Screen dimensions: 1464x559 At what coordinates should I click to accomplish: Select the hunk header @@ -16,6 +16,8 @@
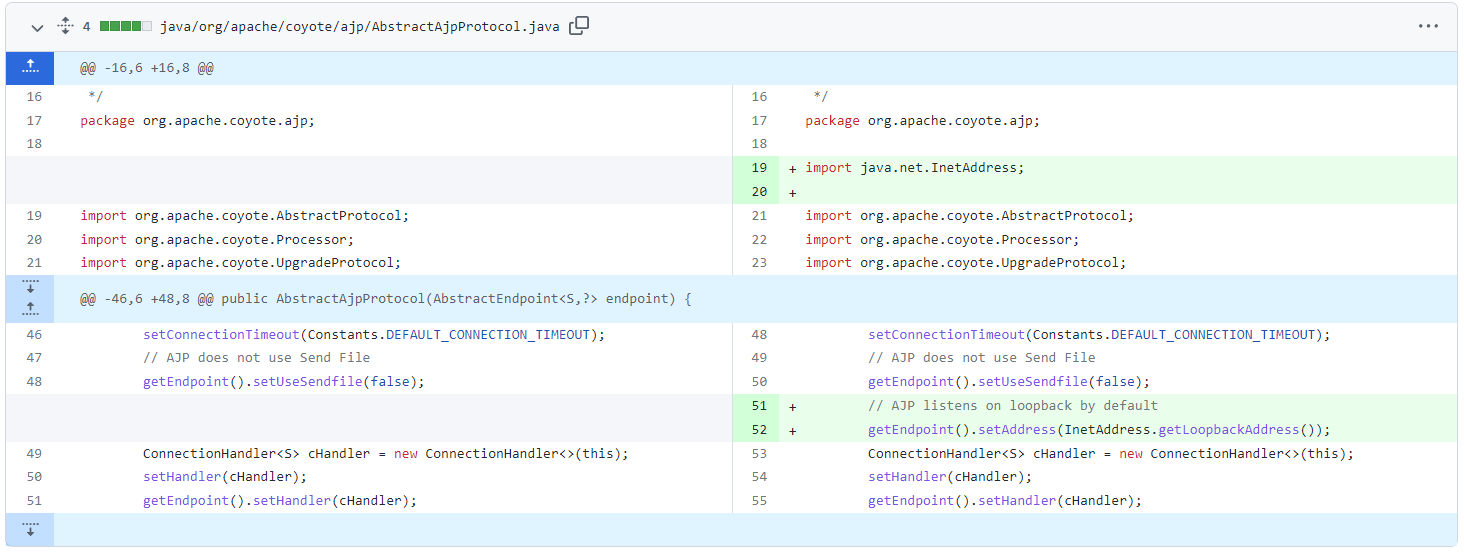pos(147,68)
